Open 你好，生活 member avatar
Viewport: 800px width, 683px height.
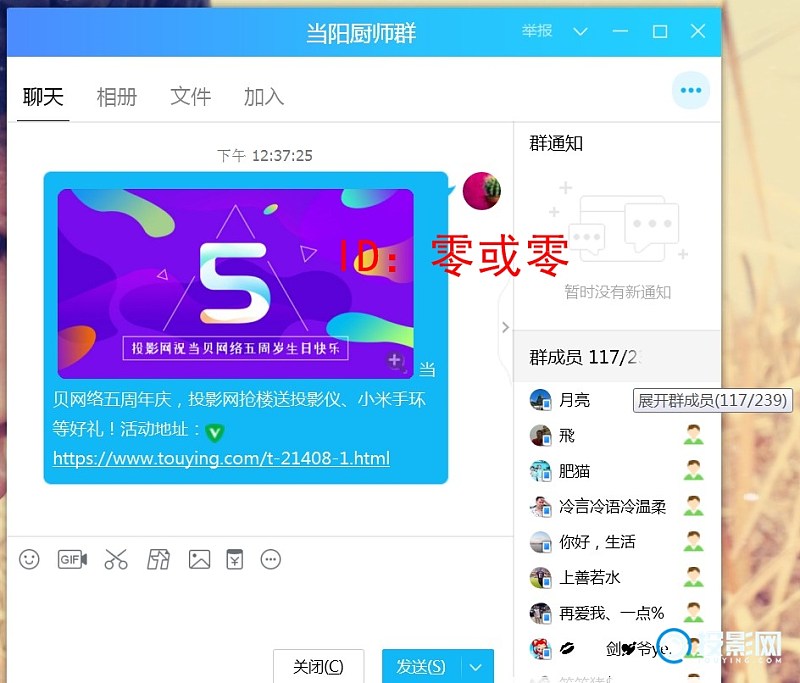(x=540, y=542)
